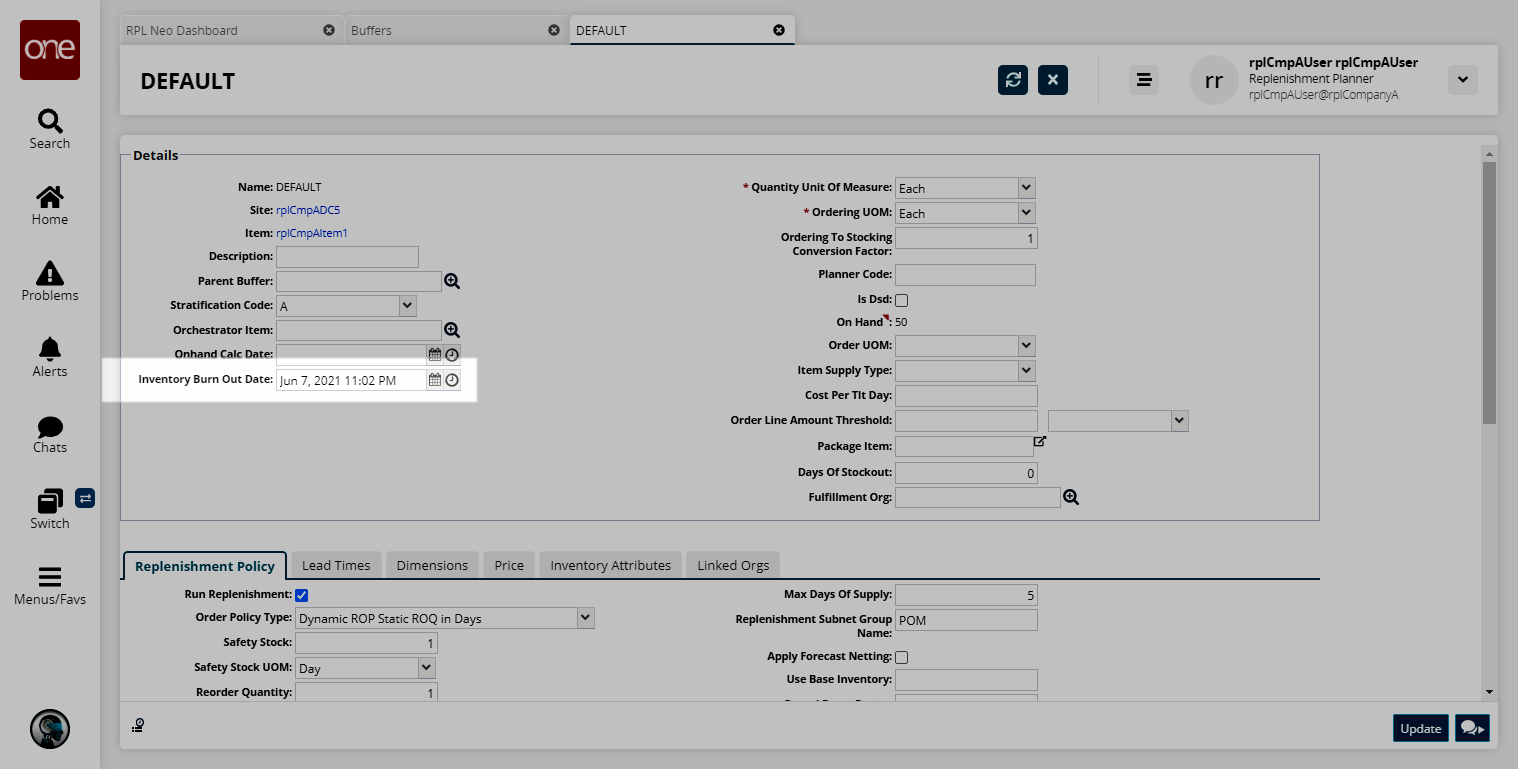Click lookup magnifier next to Parent Buffer

click(452, 281)
